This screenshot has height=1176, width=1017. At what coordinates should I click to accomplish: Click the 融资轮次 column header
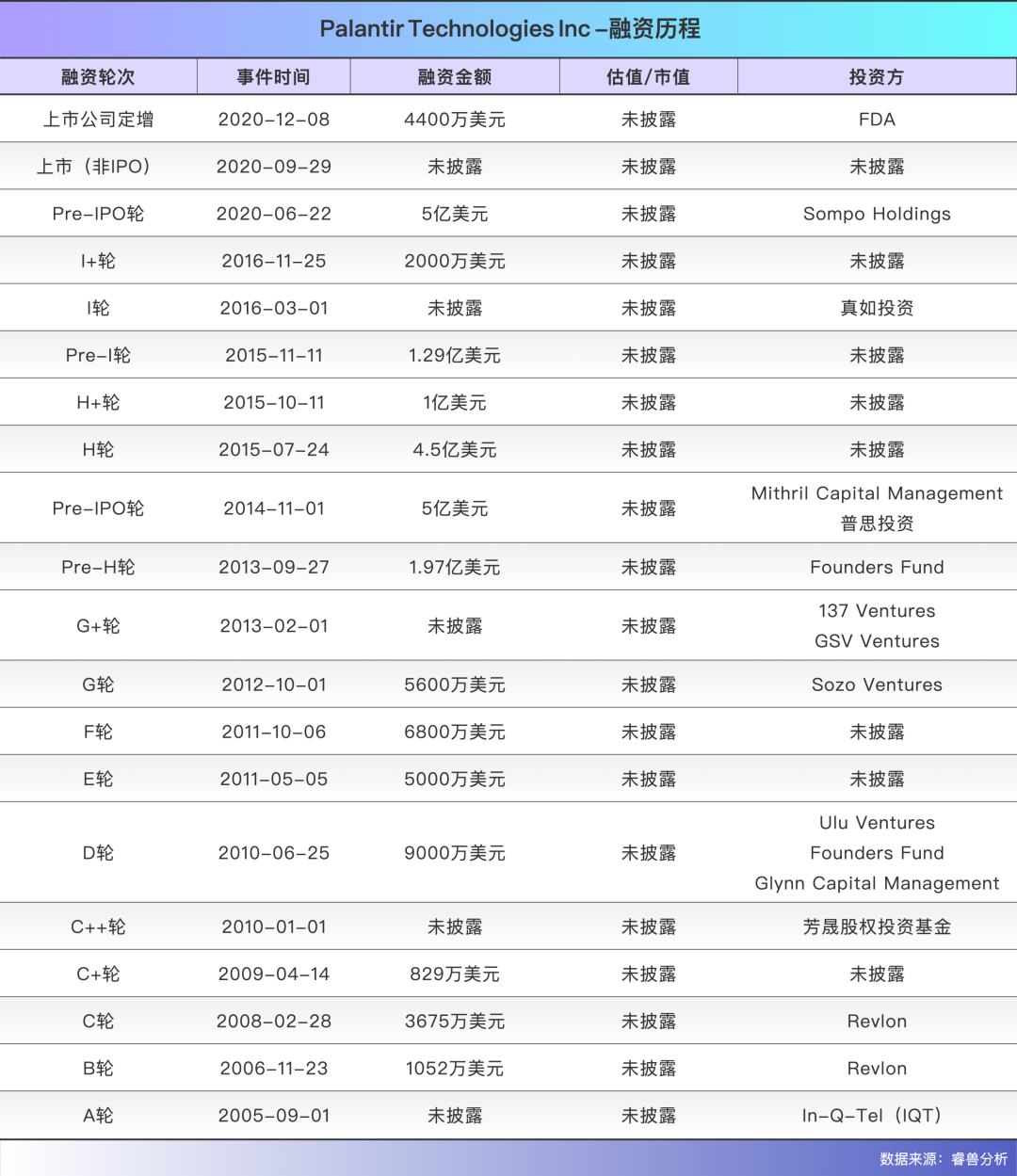(98, 77)
